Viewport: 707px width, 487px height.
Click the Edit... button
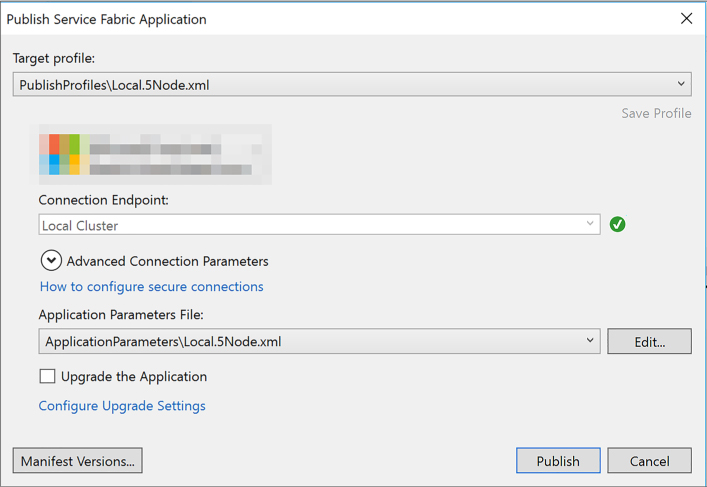649,341
